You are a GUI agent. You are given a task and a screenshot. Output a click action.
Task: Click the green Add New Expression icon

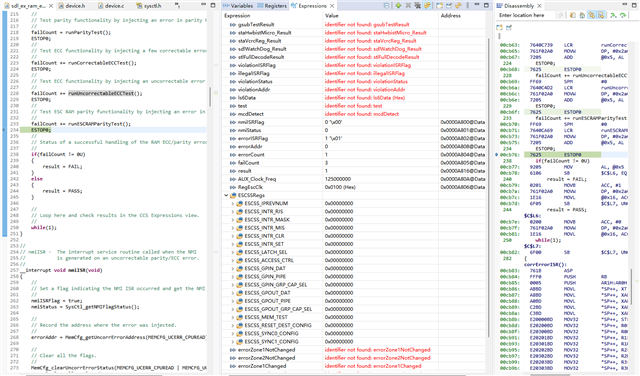[398, 6]
